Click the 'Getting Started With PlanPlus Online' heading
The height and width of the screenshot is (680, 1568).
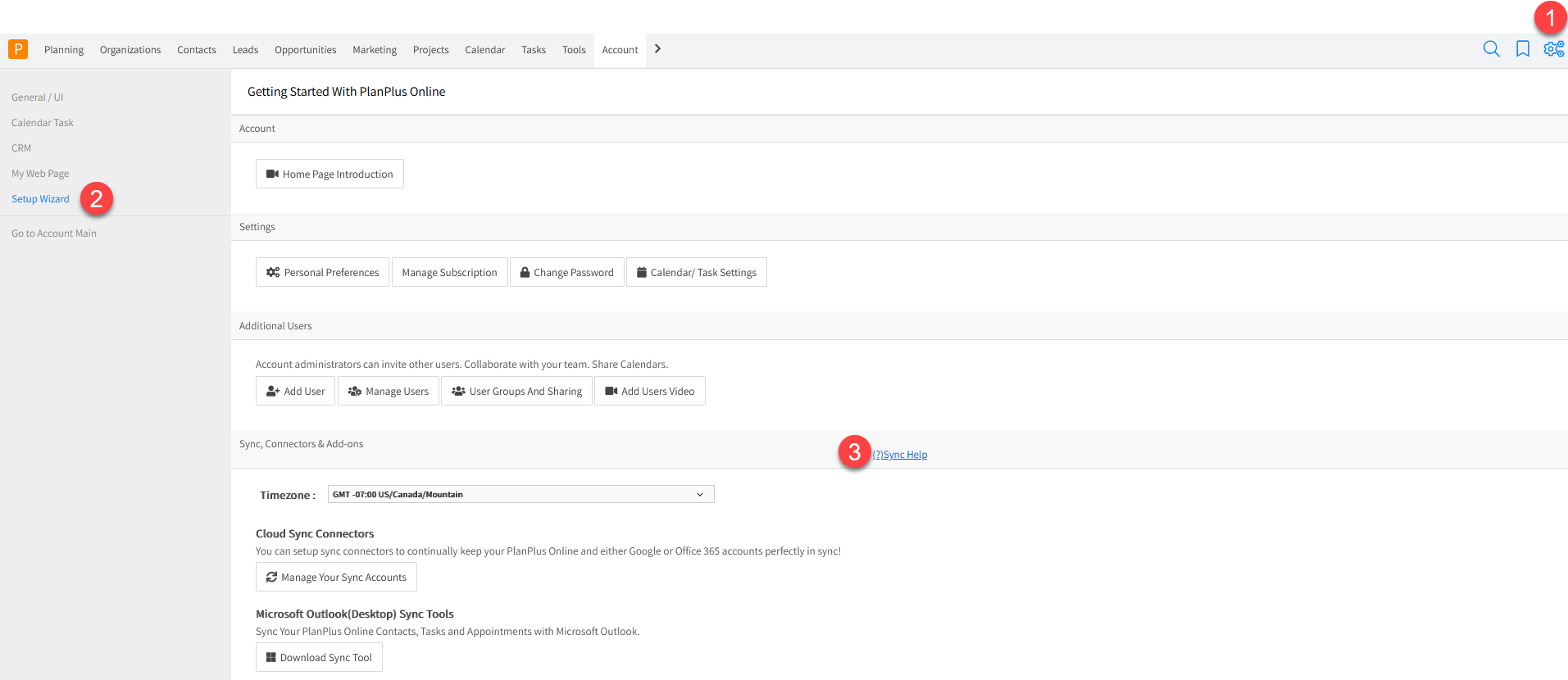[347, 92]
